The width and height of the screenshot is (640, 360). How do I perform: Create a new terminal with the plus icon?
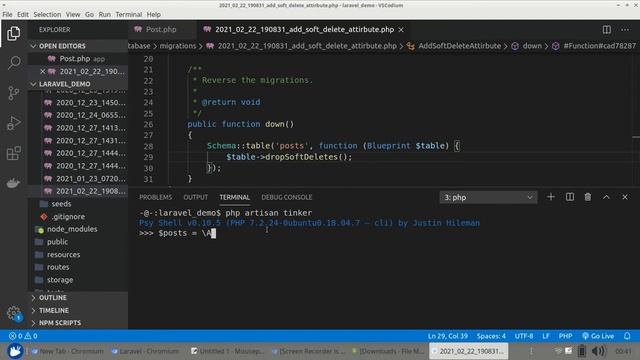tap(551, 197)
